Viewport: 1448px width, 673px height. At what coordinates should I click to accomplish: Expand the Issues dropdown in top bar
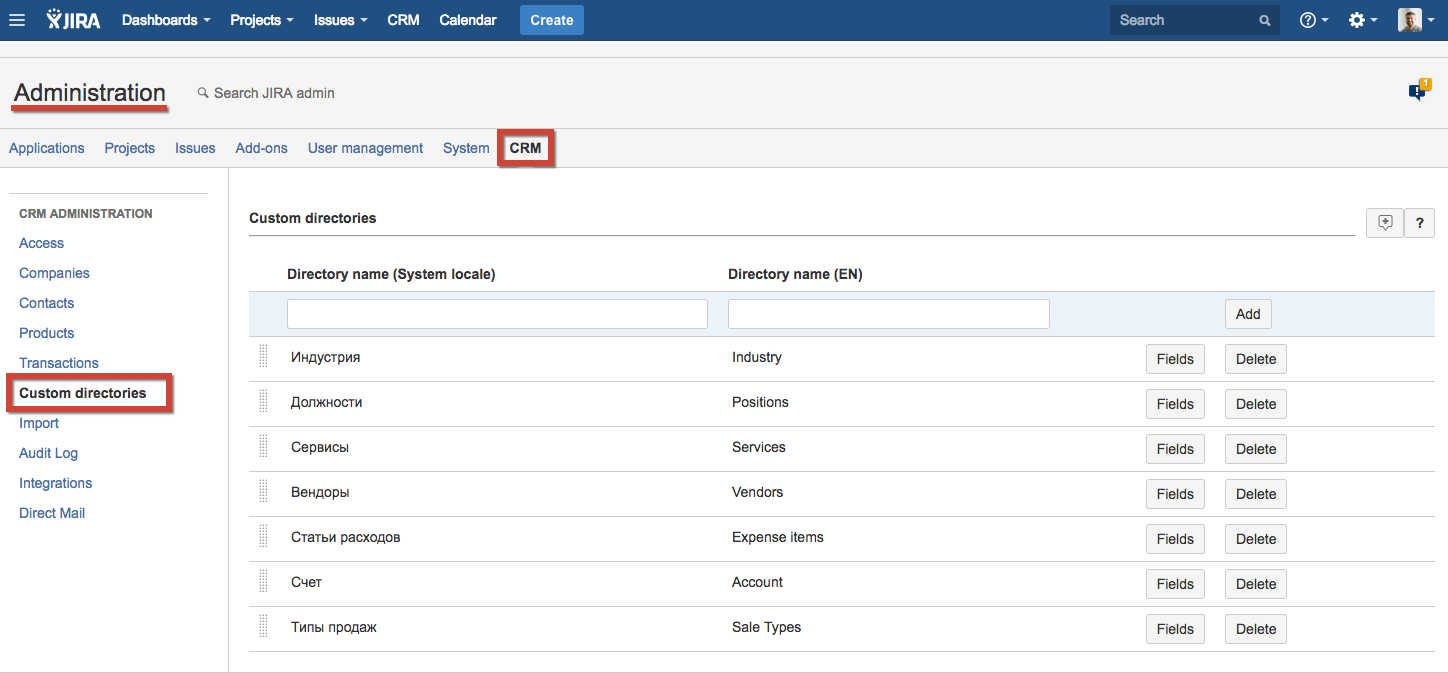(x=340, y=20)
